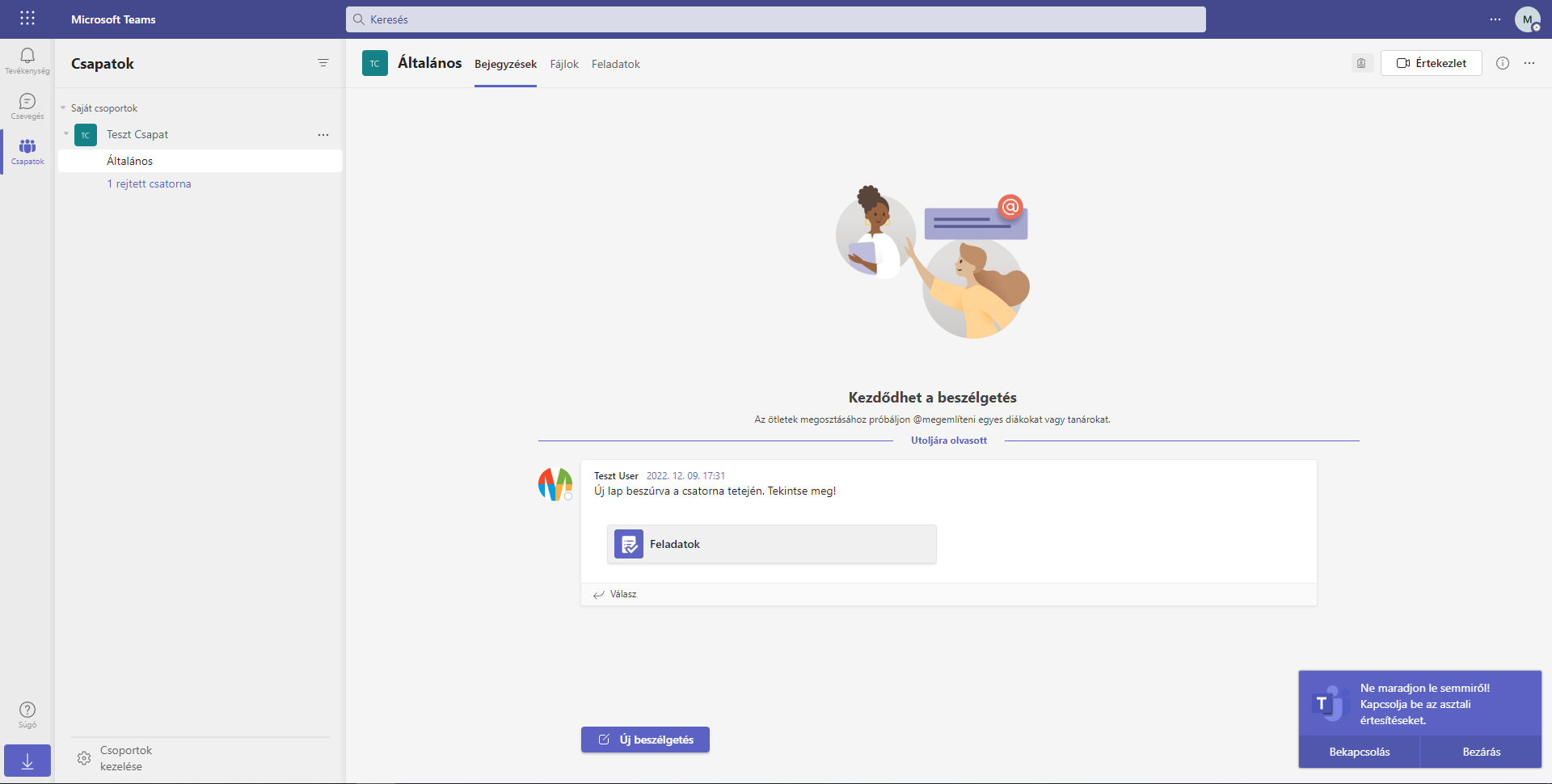The image size is (1552, 784).
Task: Collapse the Teszt Csapat tree
Action: (x=66, y=134)
